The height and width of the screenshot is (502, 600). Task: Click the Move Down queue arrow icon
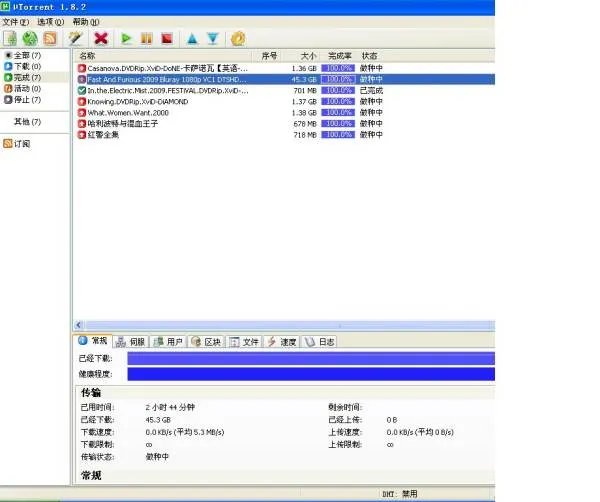[213, 39]
